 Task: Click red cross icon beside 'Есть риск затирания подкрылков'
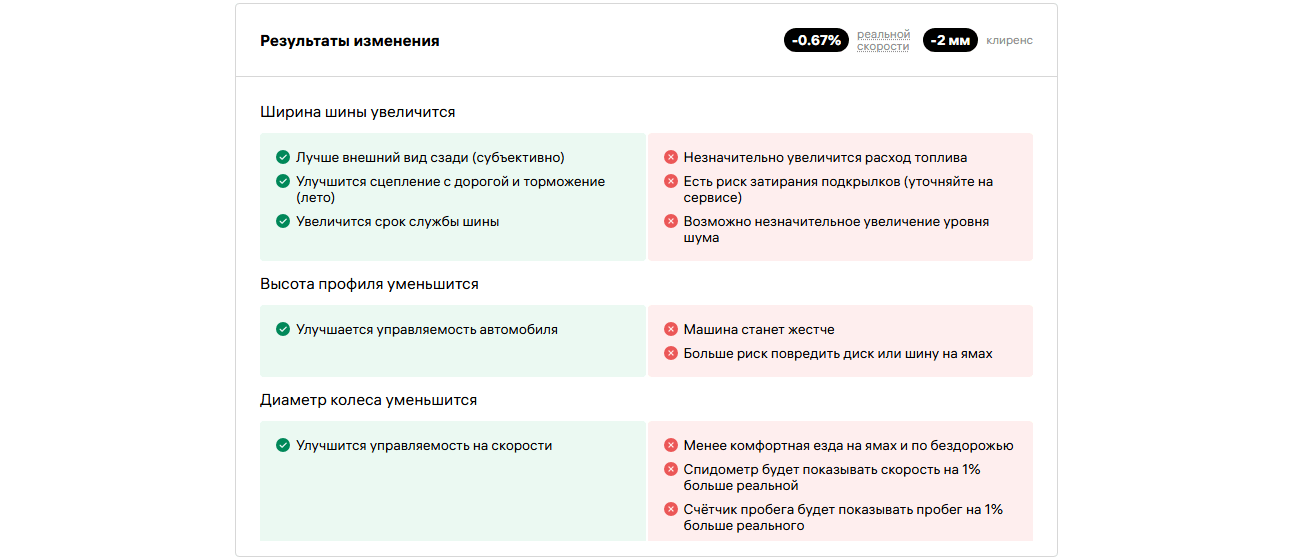click(x=671, y=181)
